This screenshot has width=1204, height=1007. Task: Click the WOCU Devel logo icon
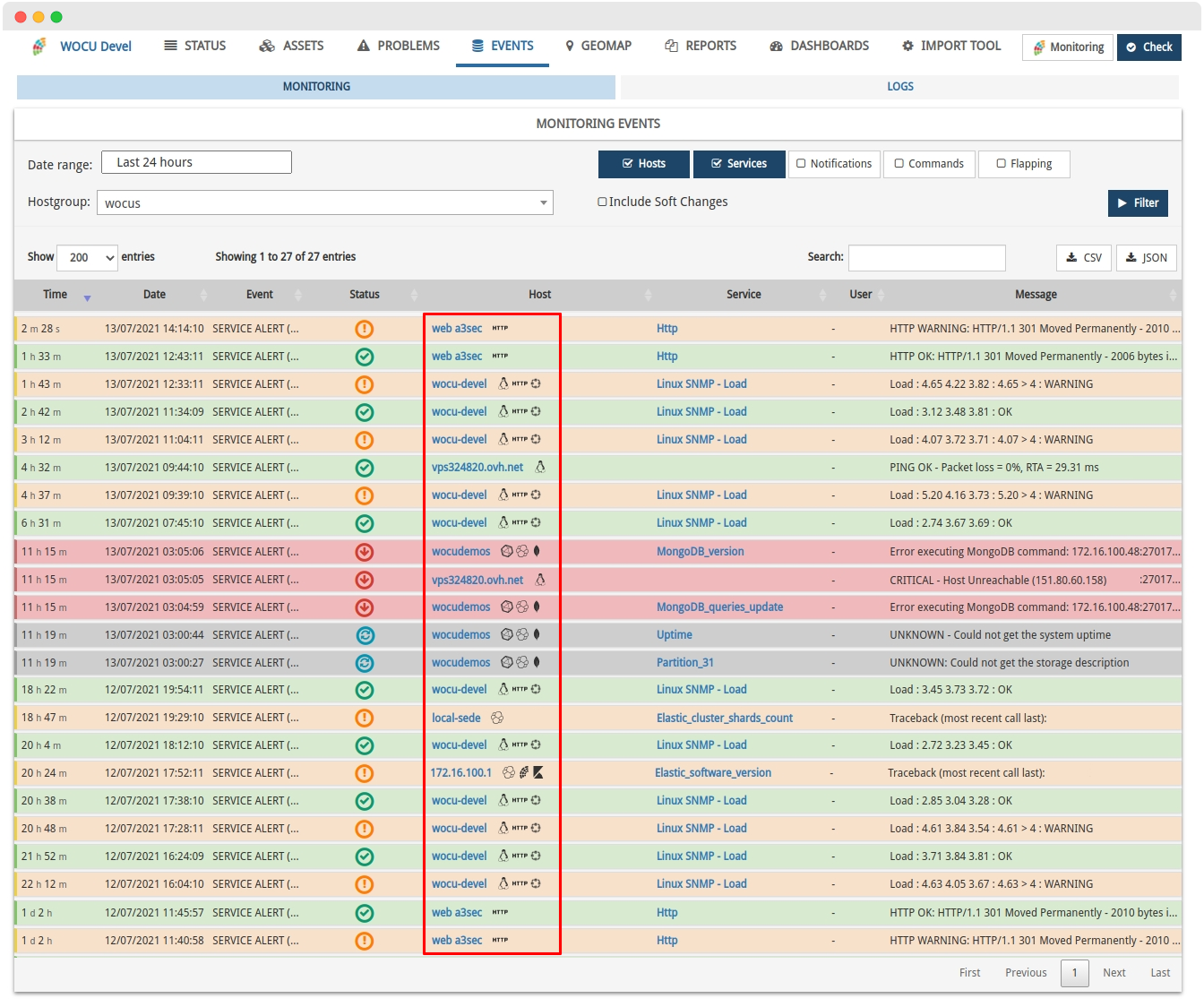point(39,47)
